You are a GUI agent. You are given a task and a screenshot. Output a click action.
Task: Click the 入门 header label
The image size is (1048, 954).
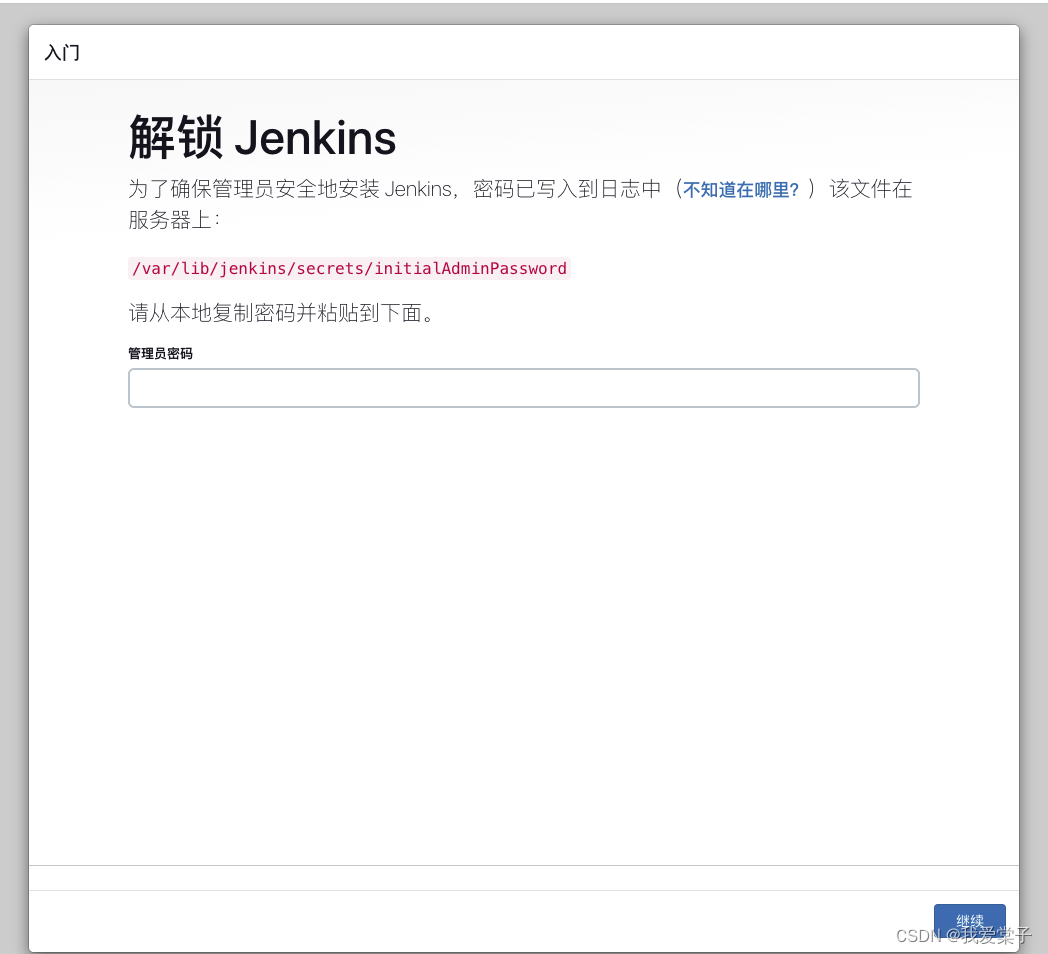pos(62,53)
